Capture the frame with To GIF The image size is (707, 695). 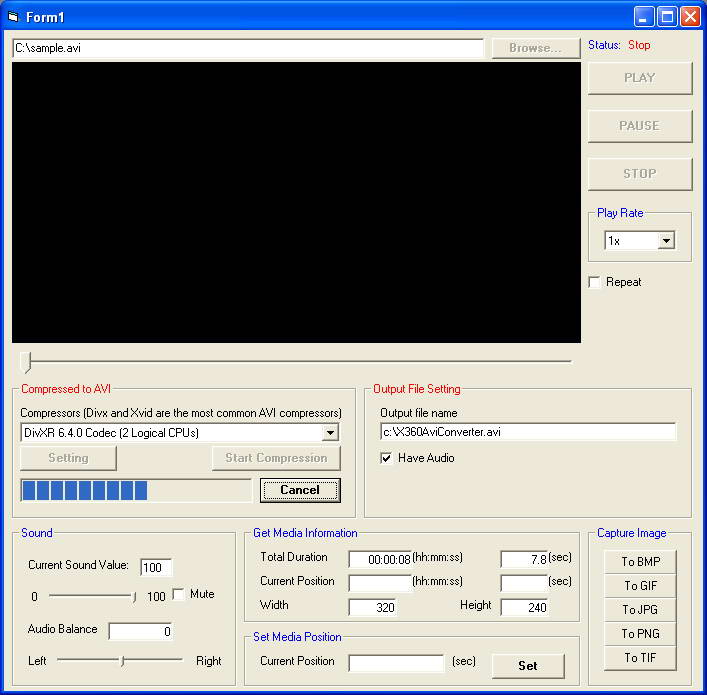click(640, 586)
